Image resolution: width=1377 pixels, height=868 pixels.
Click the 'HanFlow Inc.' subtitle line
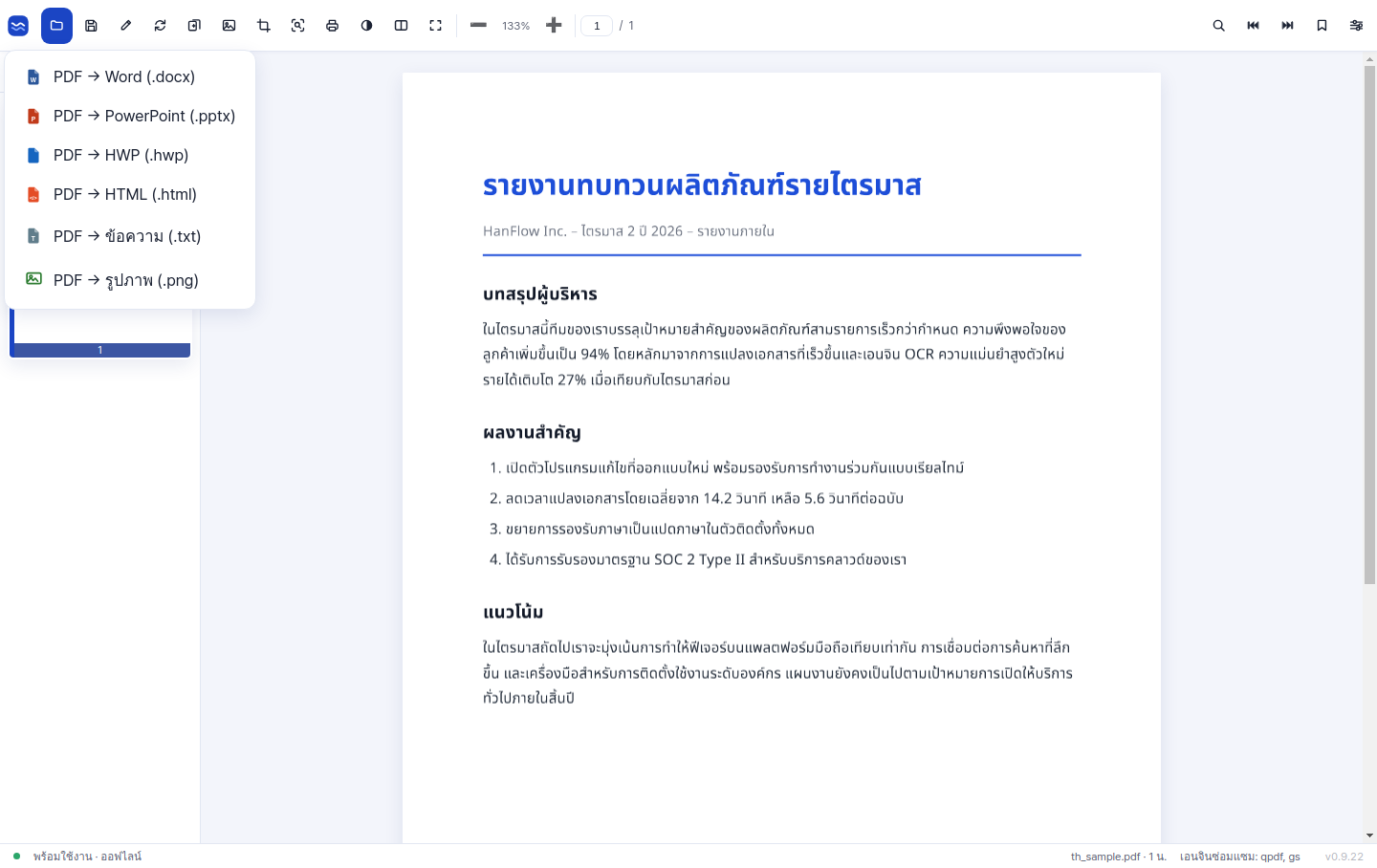(628, 231)
